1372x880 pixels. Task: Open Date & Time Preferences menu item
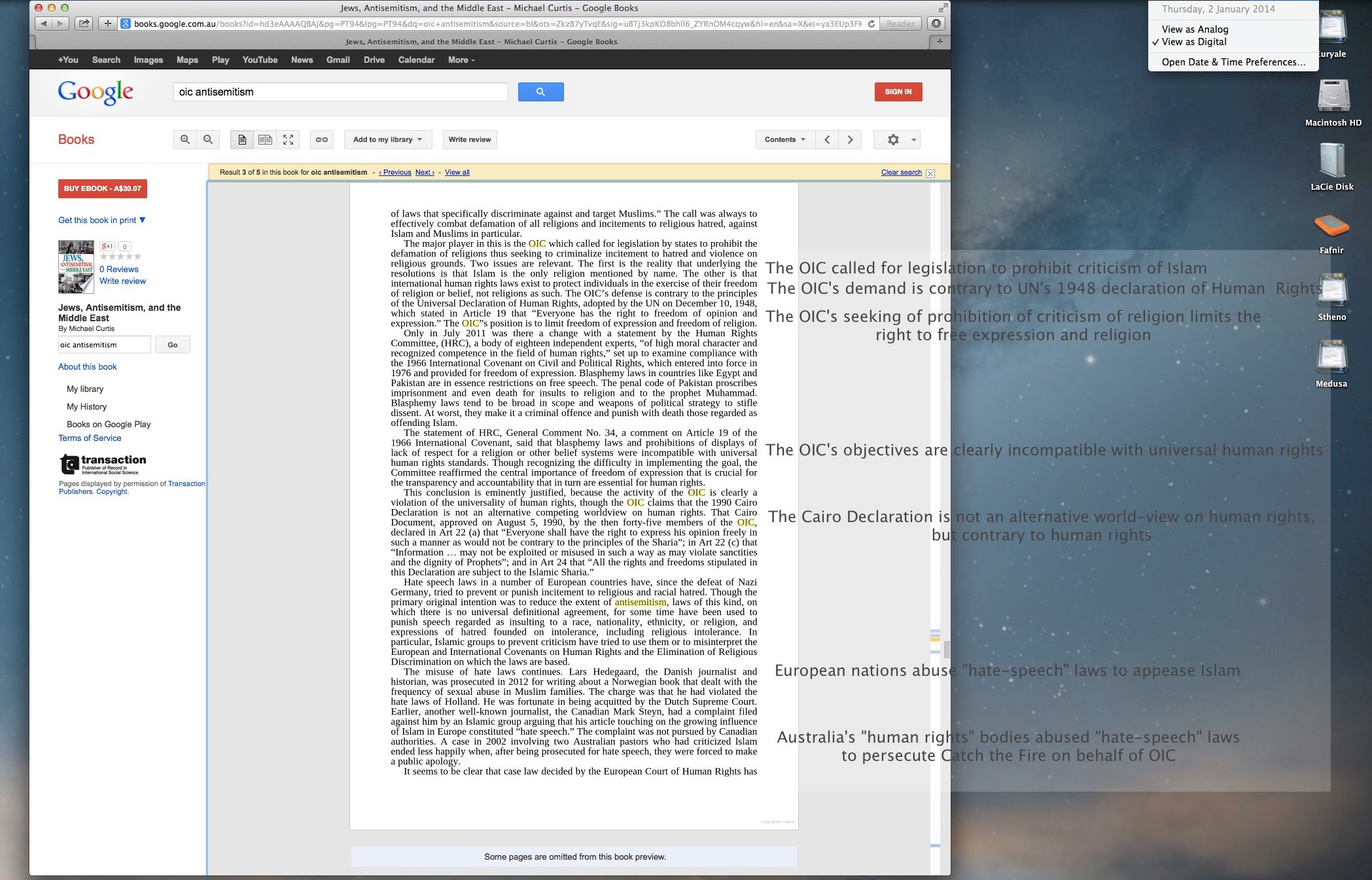[1233, 62]
